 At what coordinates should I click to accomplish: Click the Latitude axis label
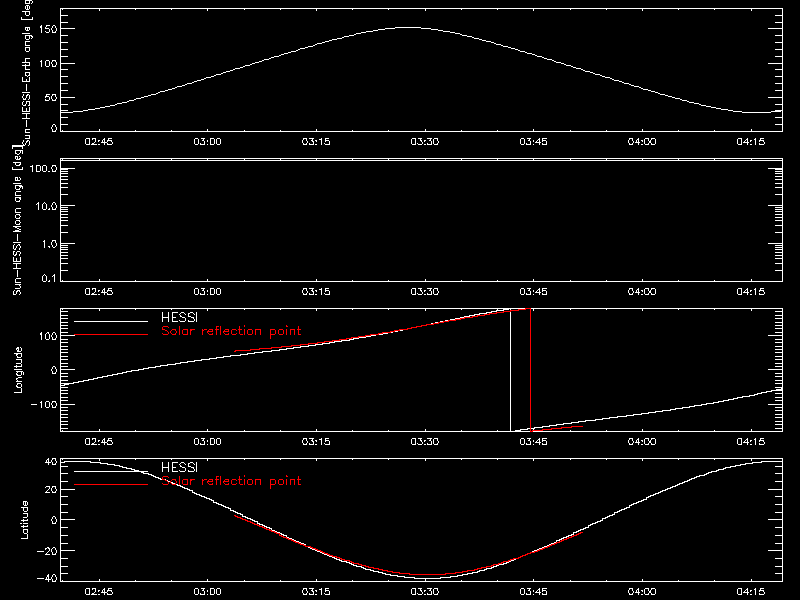click(24, 520)
